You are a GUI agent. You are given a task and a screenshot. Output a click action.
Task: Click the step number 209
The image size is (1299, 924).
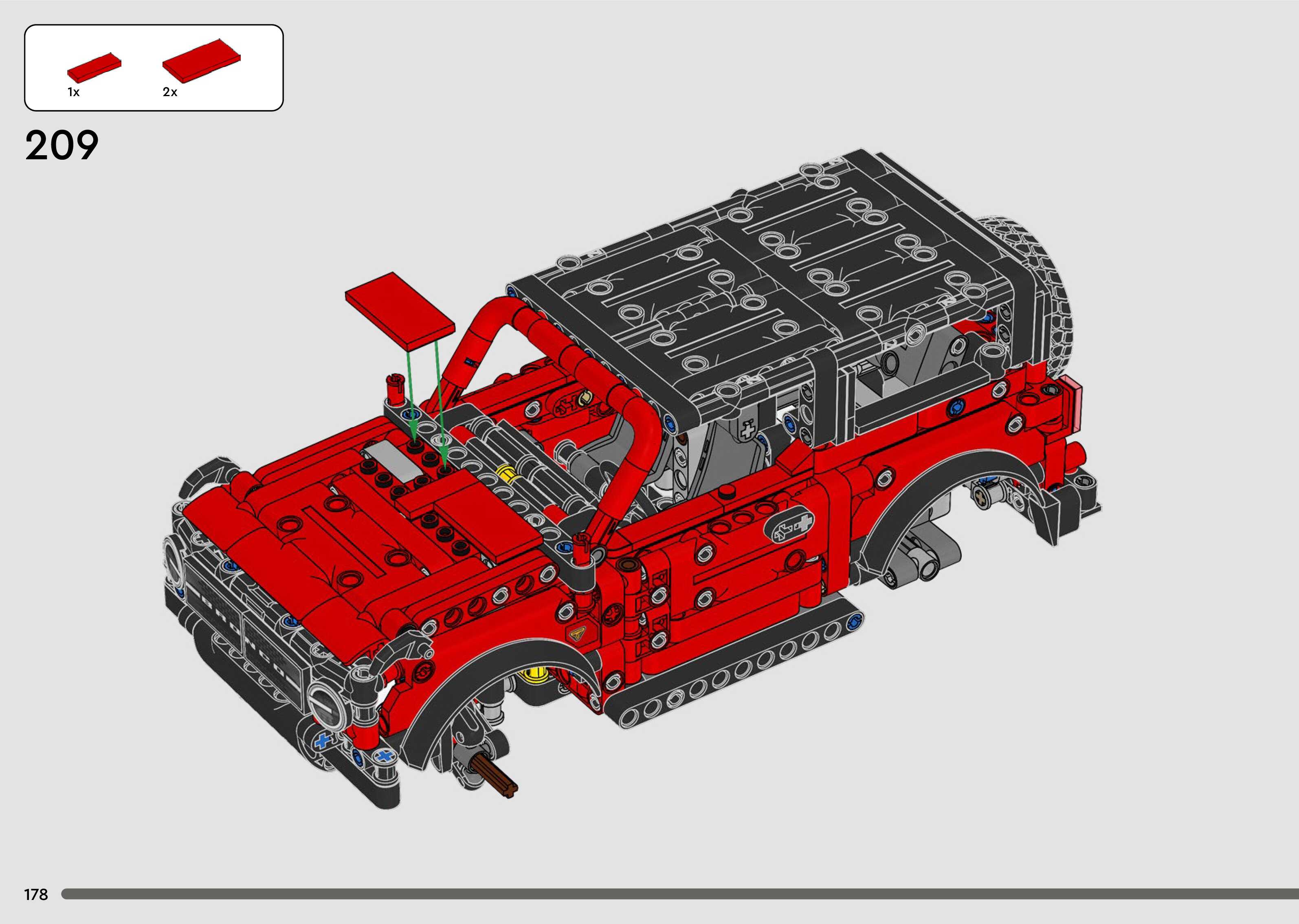(62, 146)
